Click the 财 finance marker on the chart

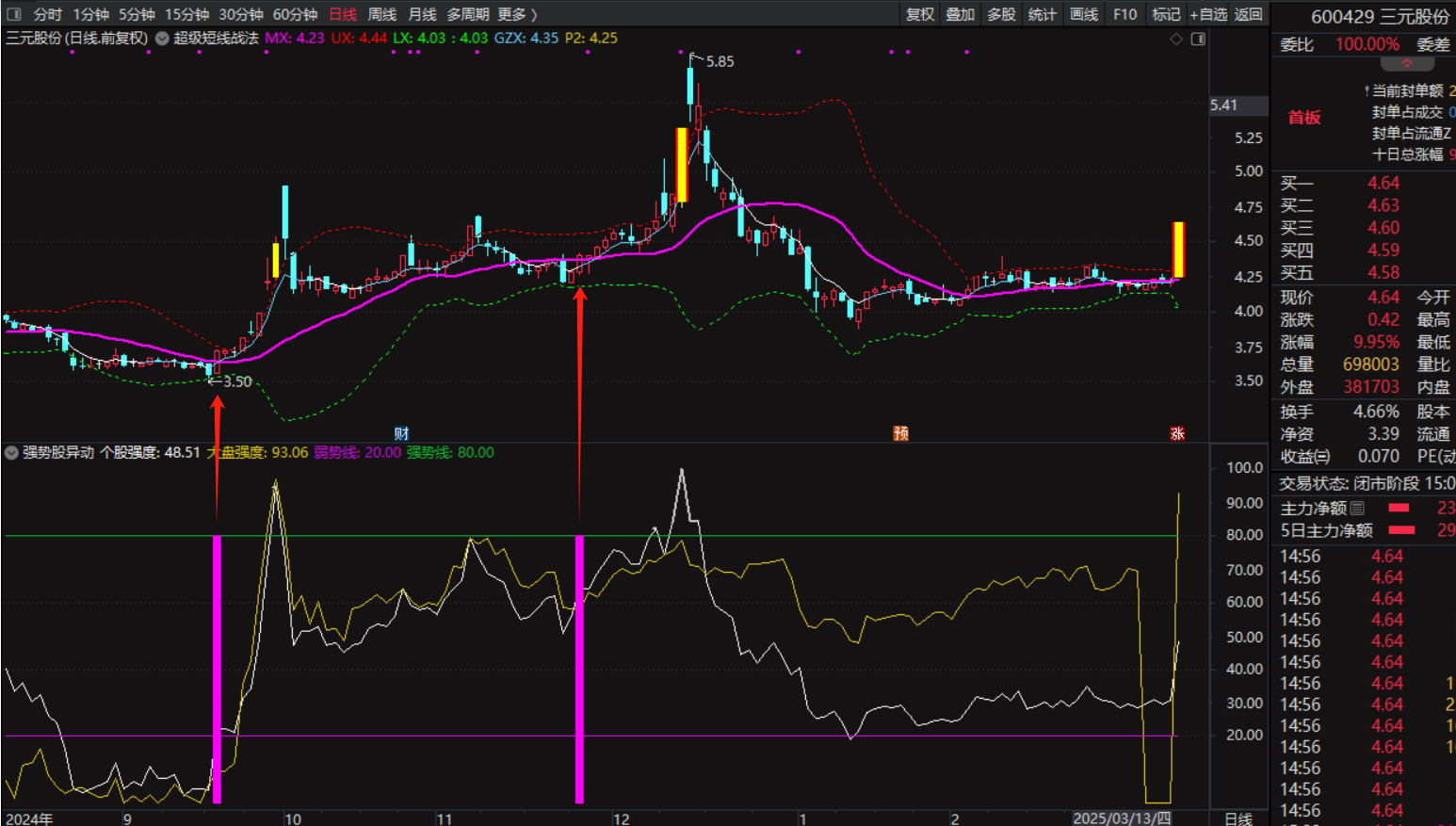pyautogui.click(x=401, y=433)
